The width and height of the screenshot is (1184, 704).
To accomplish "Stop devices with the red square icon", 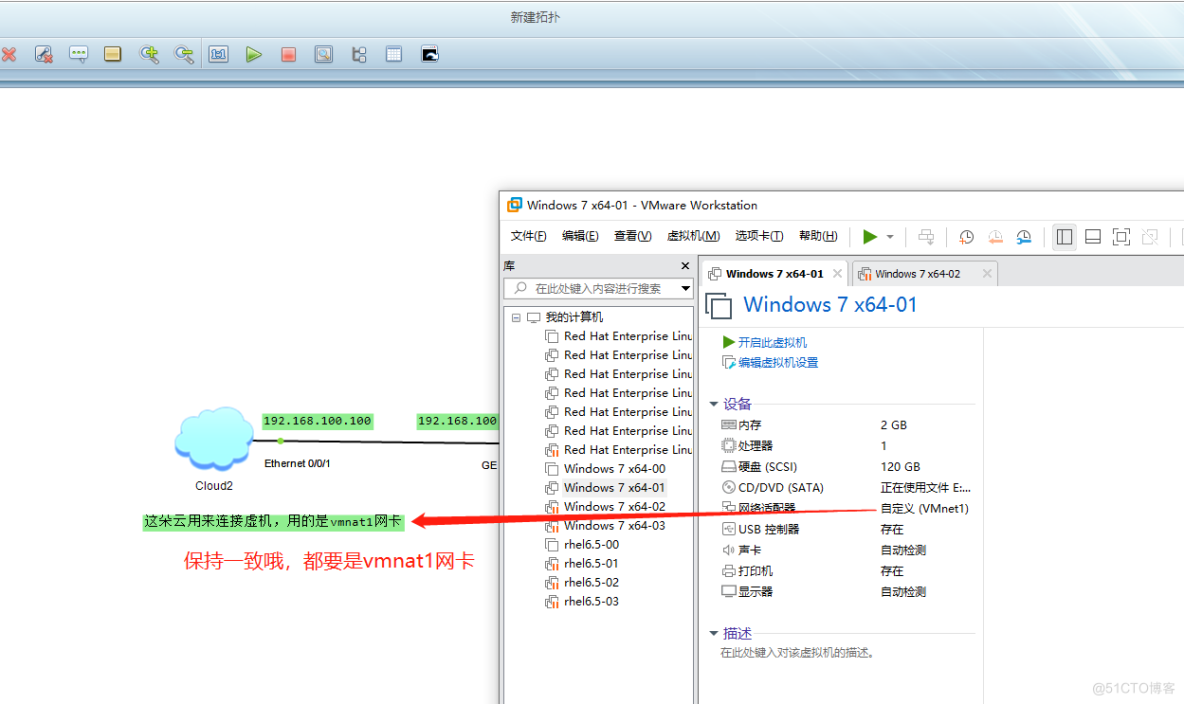I will [x=288, y=54].
